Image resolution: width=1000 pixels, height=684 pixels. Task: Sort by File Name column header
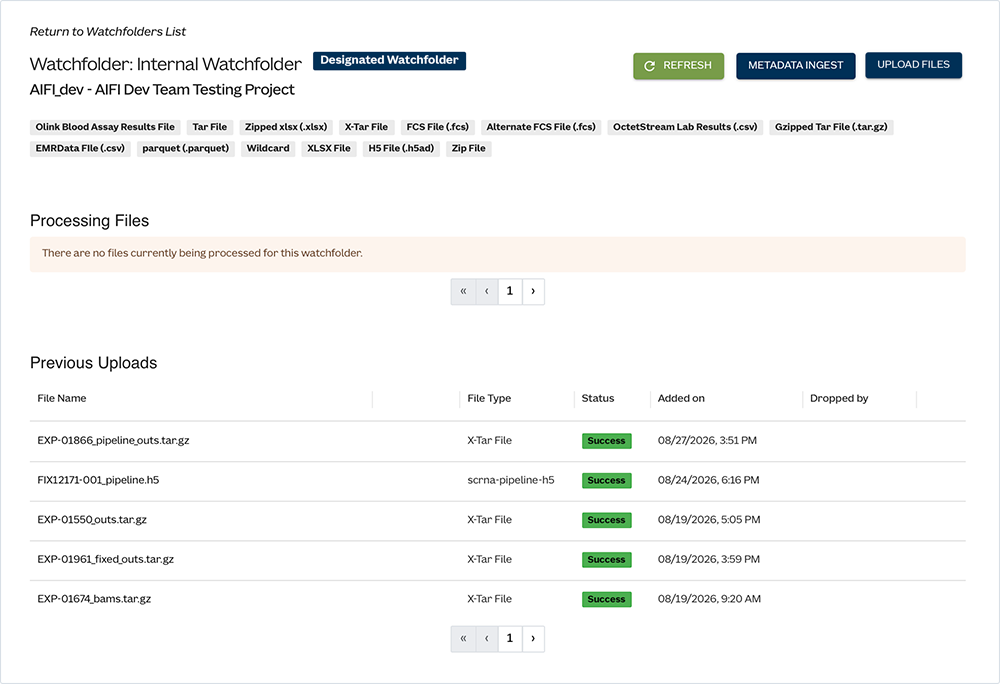pos(61,398)
